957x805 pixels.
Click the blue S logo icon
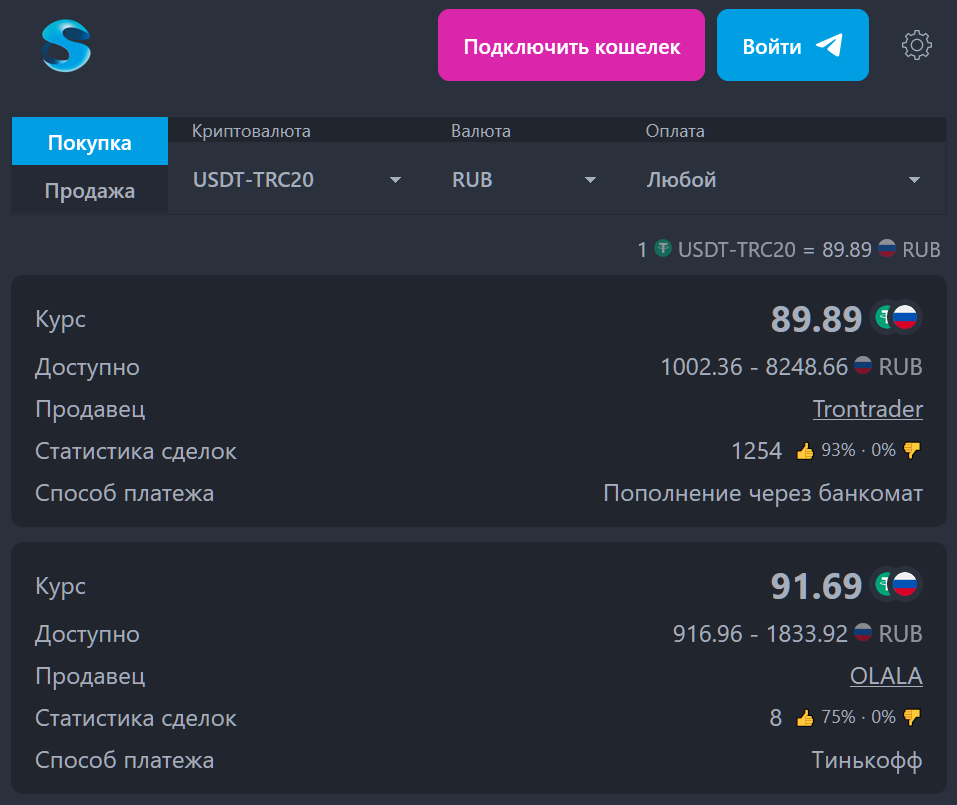pyautogui.click(x=66, y=46)
